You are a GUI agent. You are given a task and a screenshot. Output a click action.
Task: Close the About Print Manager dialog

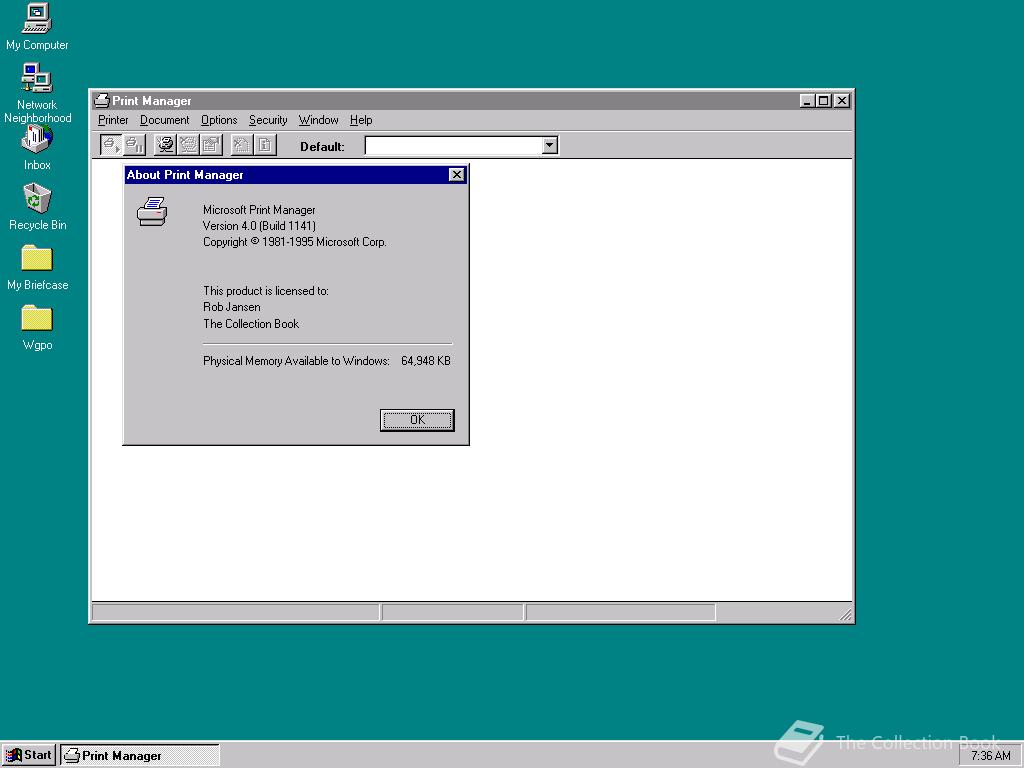coord(456,174)
